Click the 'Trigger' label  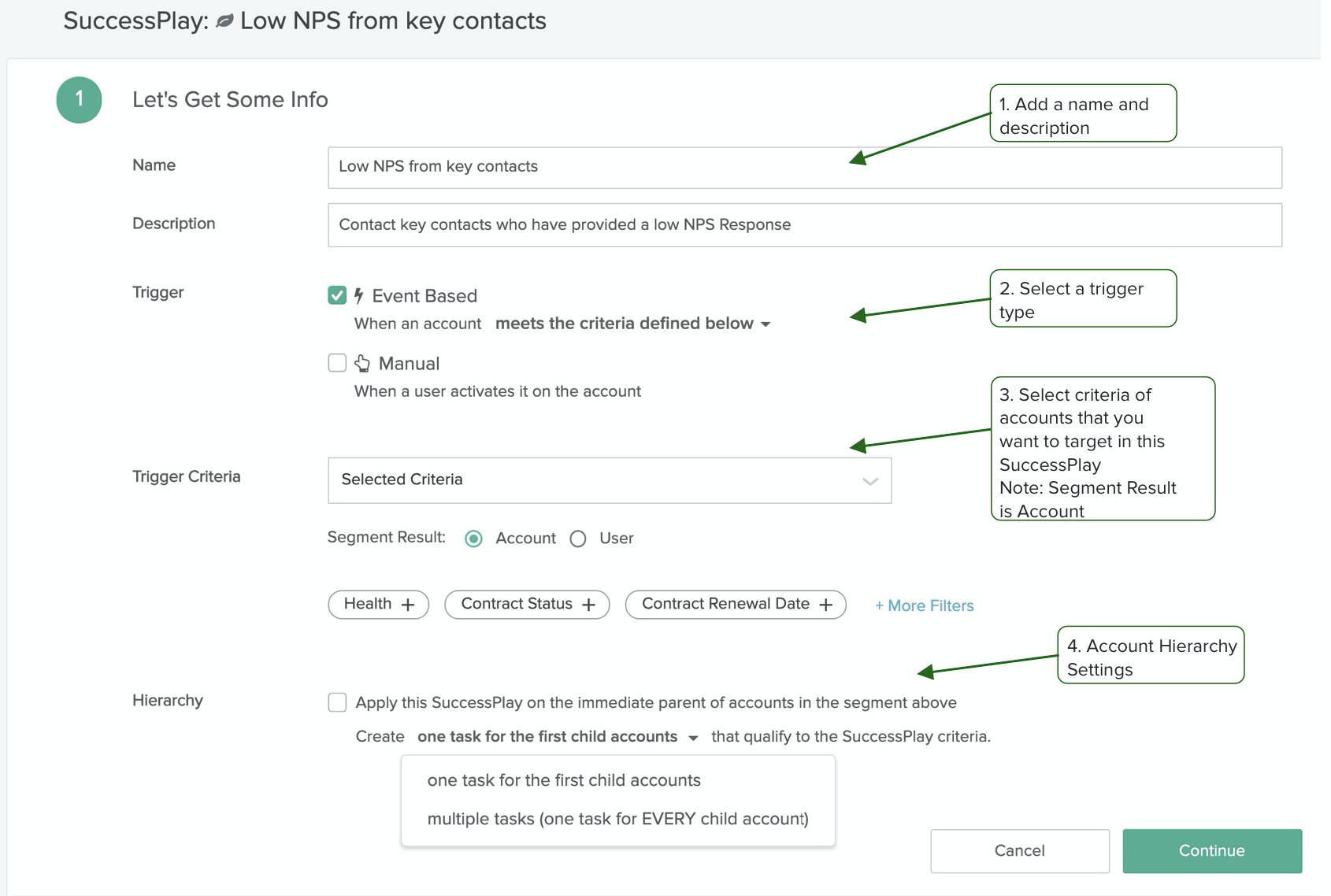click(x=158, y=292)
